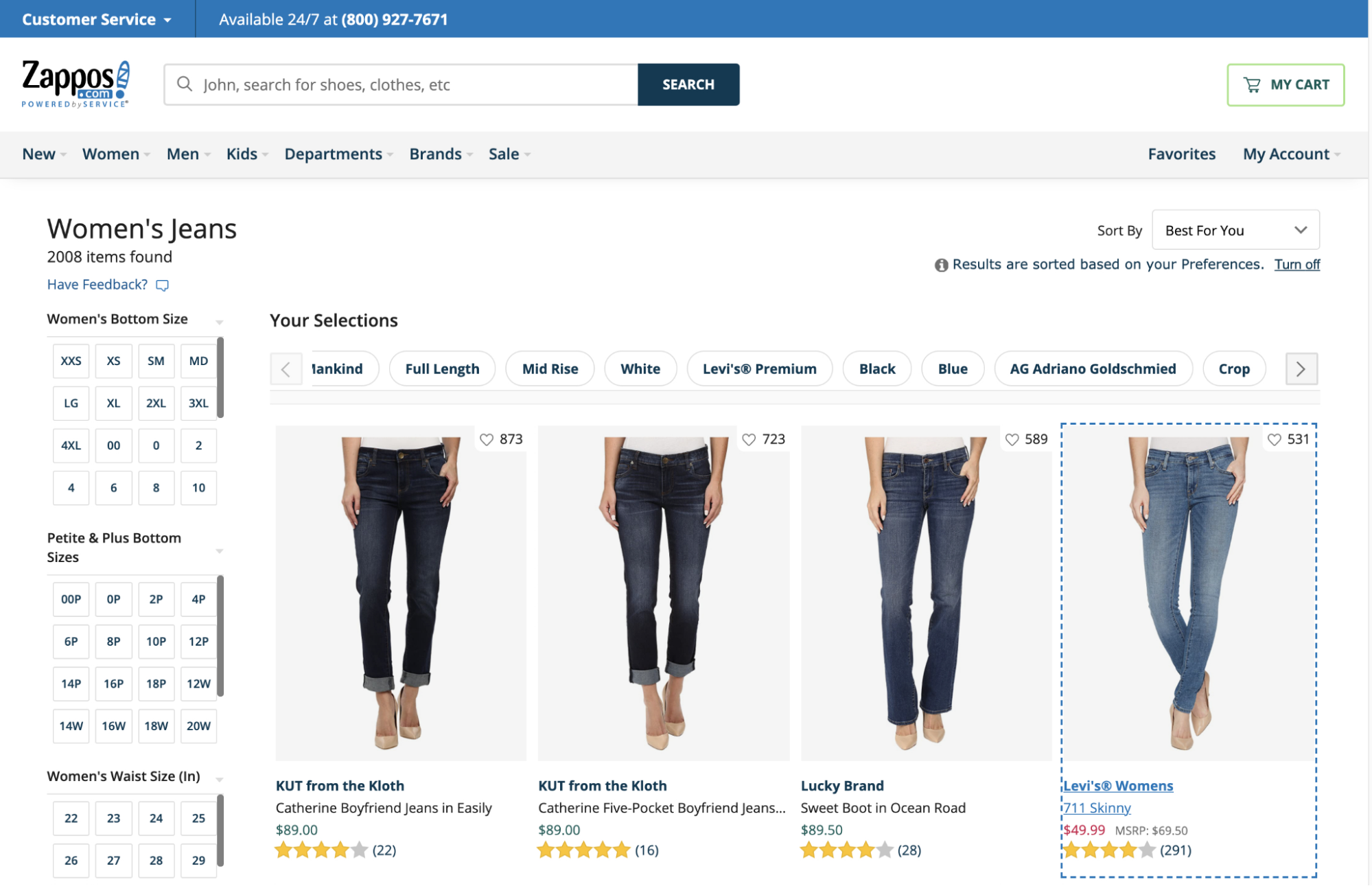This screenshot has height=886, width=1372.
Task: Click the selections carousel left arrow
Action: 286,369
